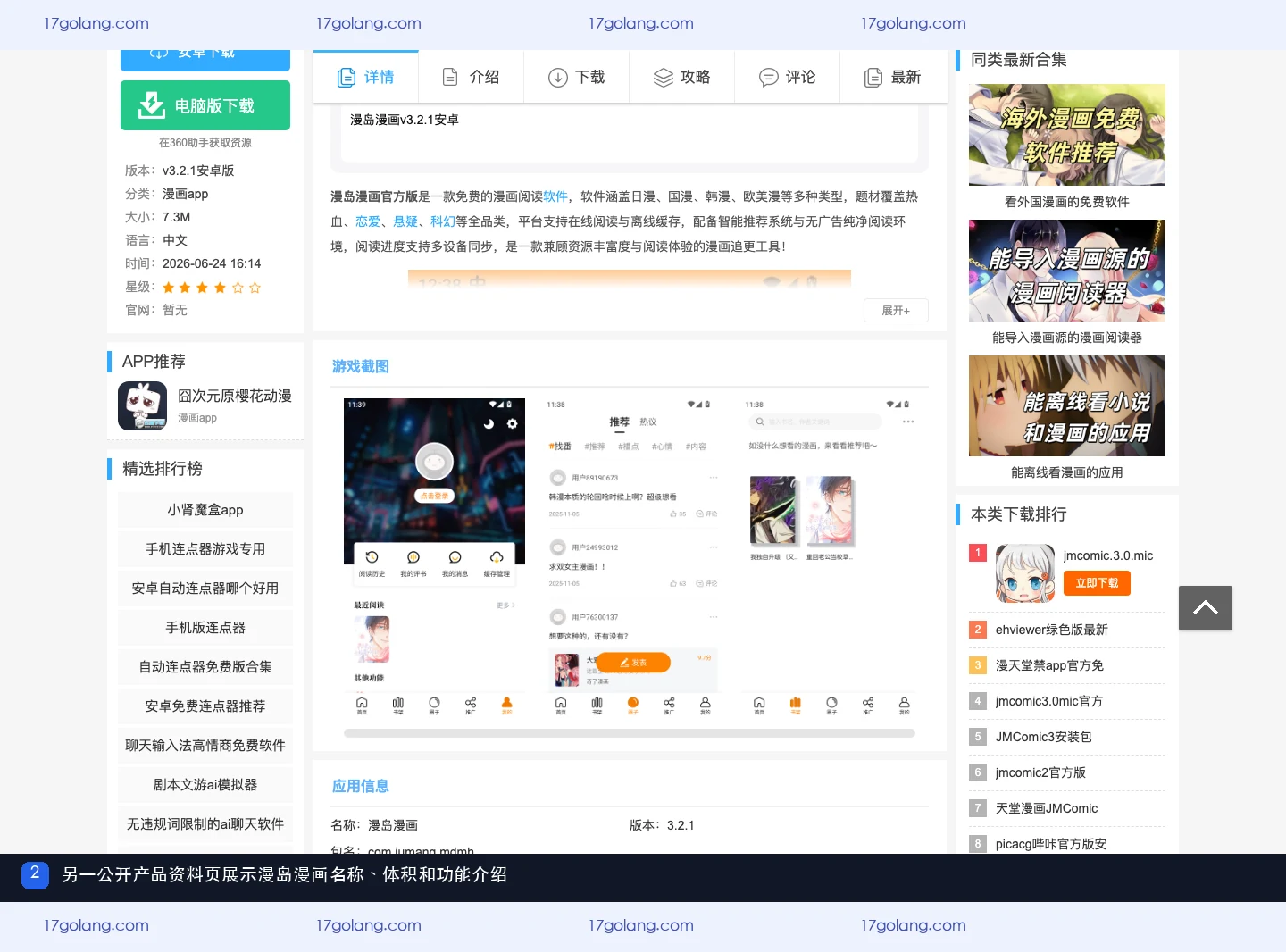Click the 软件 hyperlink in description
Viewport: 1286px width, 952px height.
pyautogui.click(x=555, y=196)
